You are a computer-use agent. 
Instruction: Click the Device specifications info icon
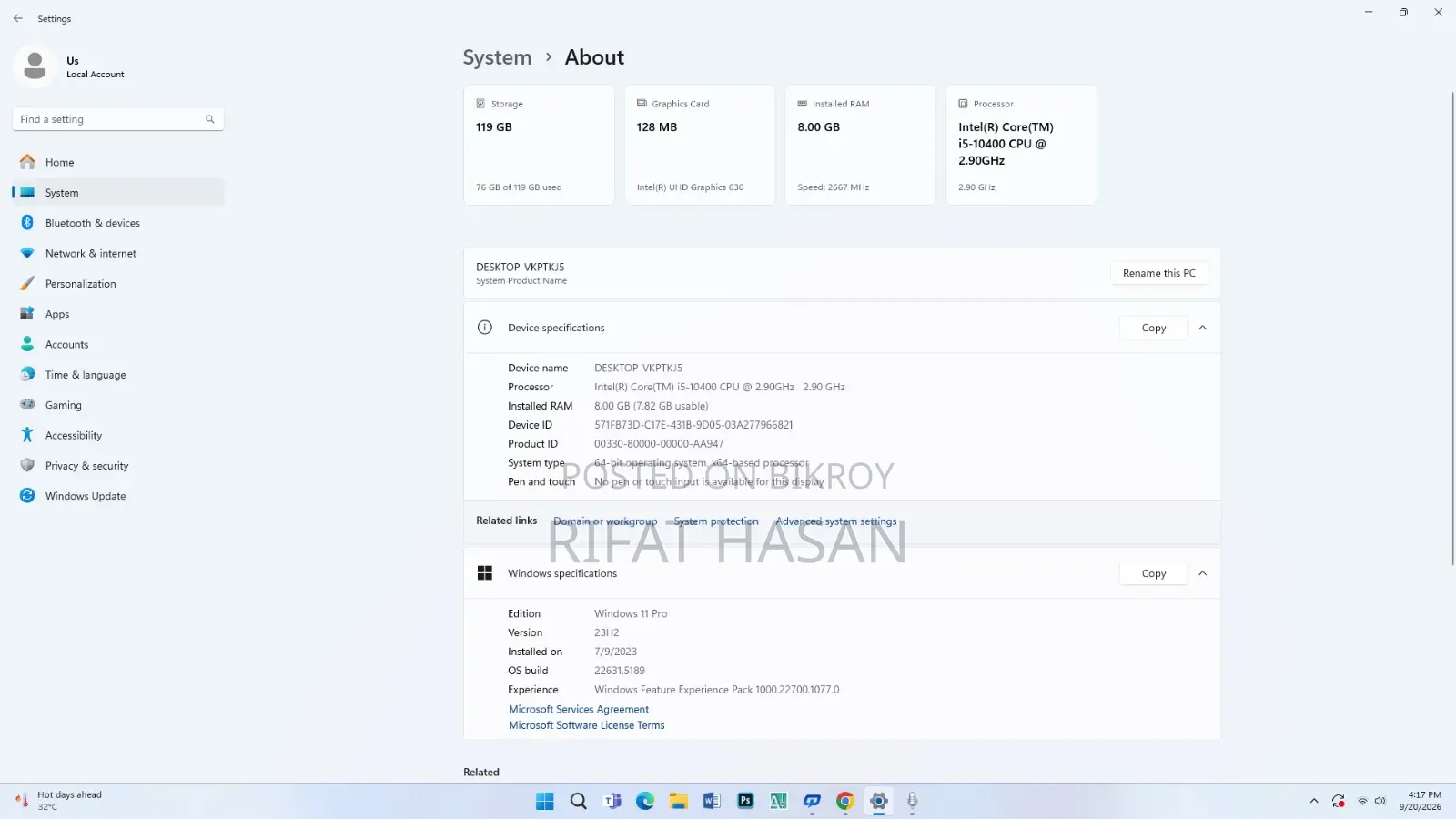tap(485, 328)
